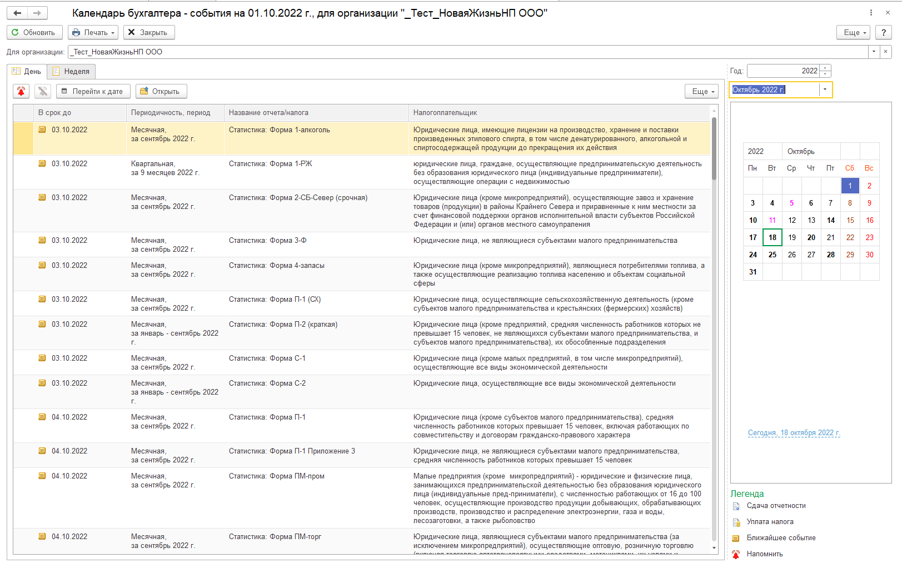Select the Статистика: Форма П-1 report name cell
Screen dimensions: 902x563
point(316,426)
